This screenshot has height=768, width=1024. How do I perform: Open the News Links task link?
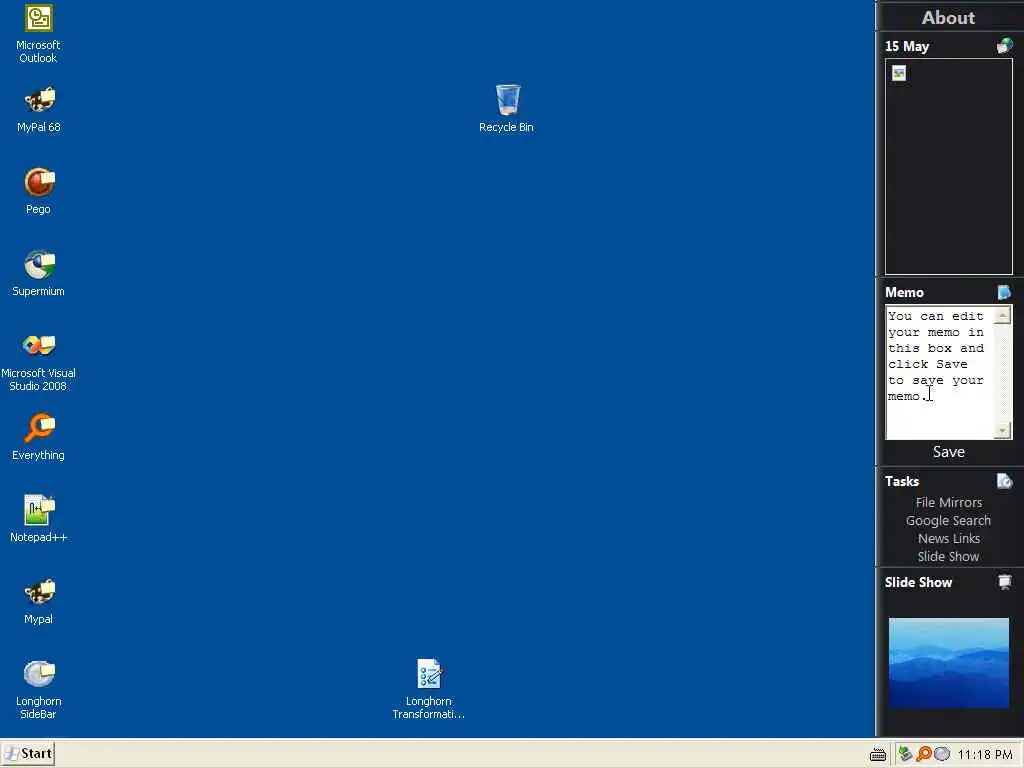pos(948,538)
